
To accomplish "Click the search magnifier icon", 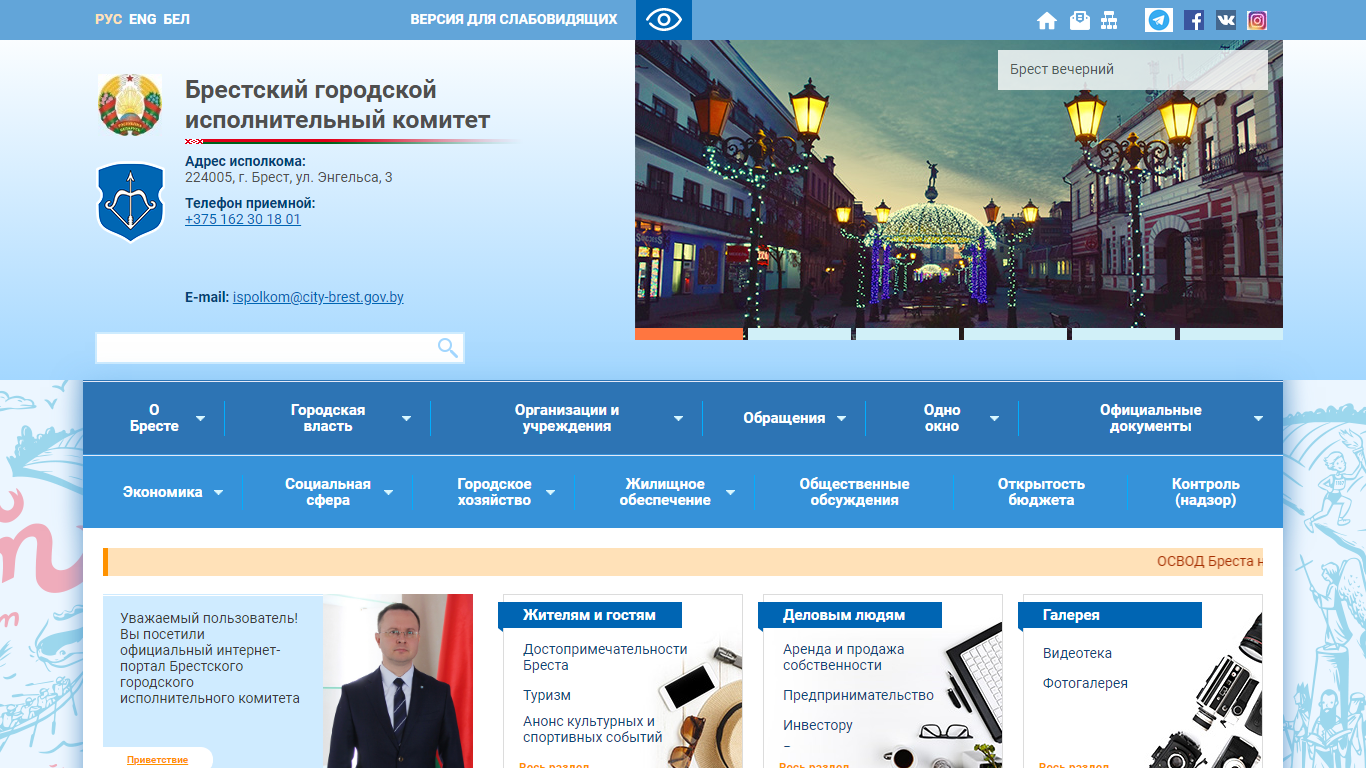I will [x=447, y=348].
